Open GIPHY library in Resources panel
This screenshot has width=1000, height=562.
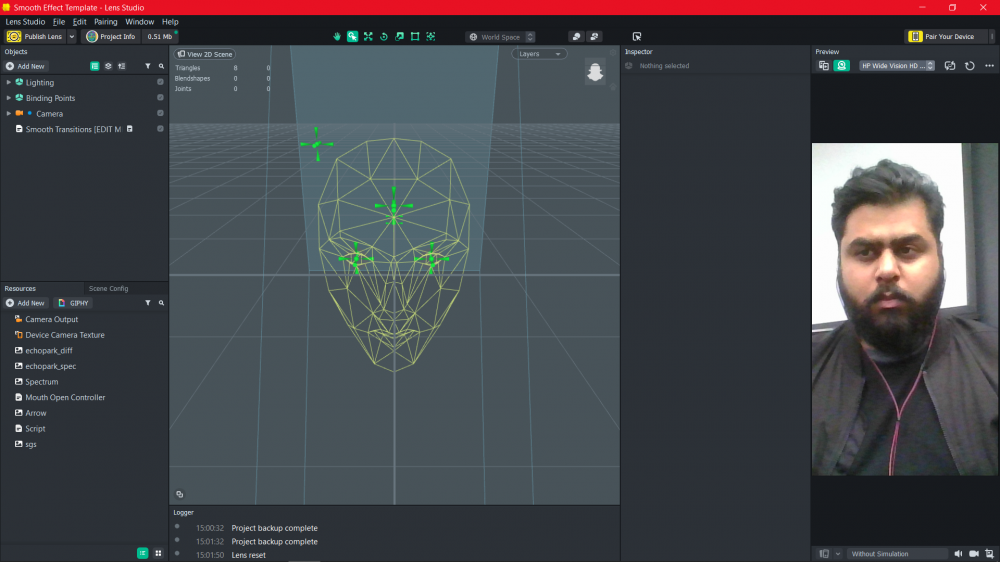pos(74,303)
